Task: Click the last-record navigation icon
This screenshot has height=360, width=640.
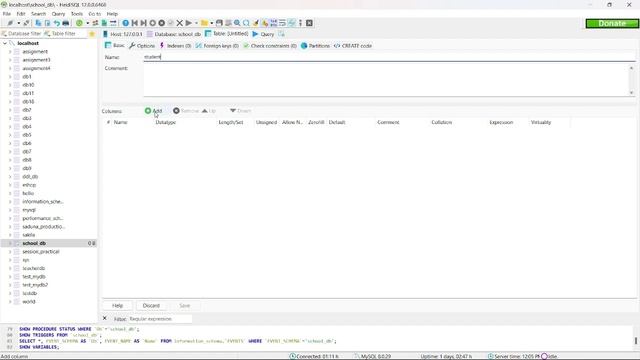Action: [x=144, y=23]
